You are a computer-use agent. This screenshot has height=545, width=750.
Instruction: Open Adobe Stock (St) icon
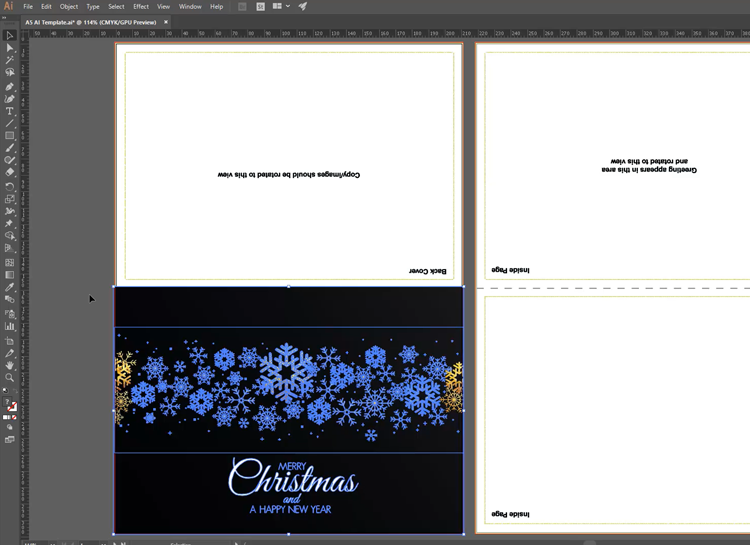[261, 7]
